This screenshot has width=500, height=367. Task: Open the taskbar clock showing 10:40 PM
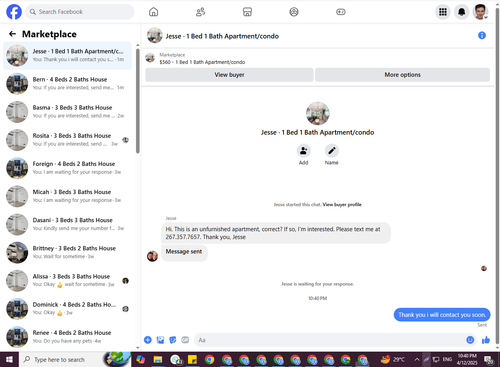[x=467, y=359]
